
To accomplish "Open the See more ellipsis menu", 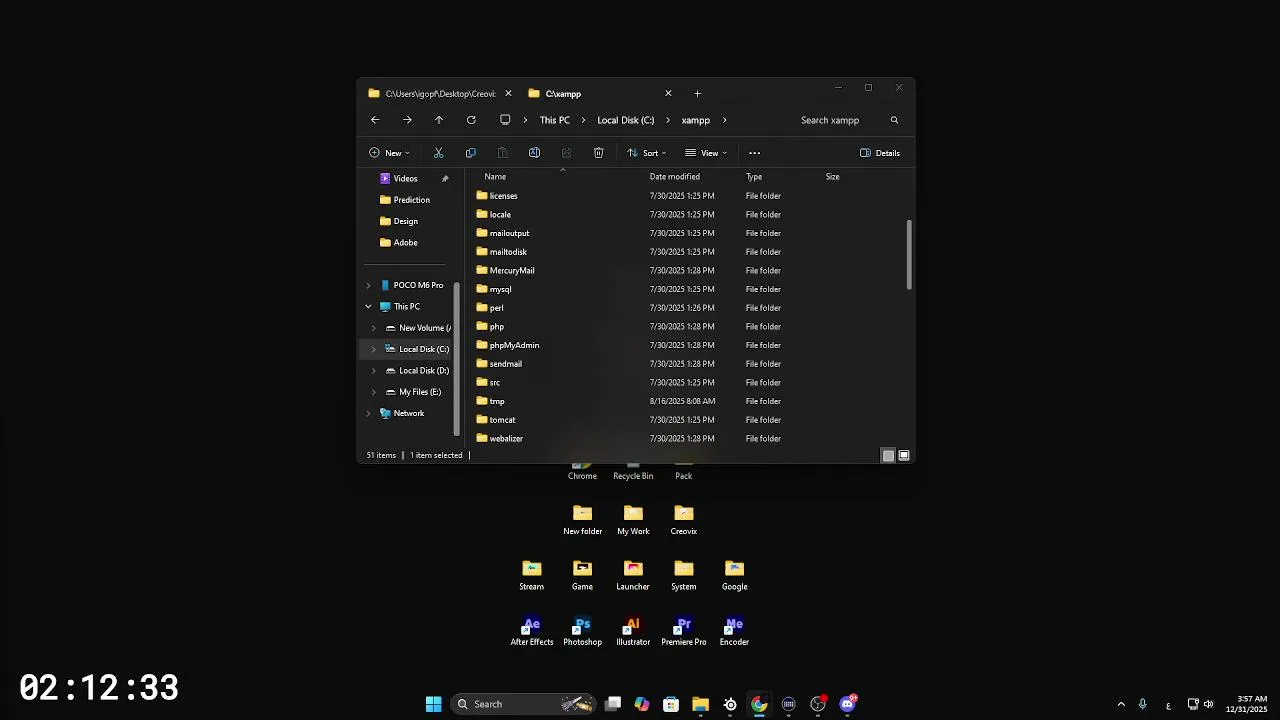I will click(754, 153).
